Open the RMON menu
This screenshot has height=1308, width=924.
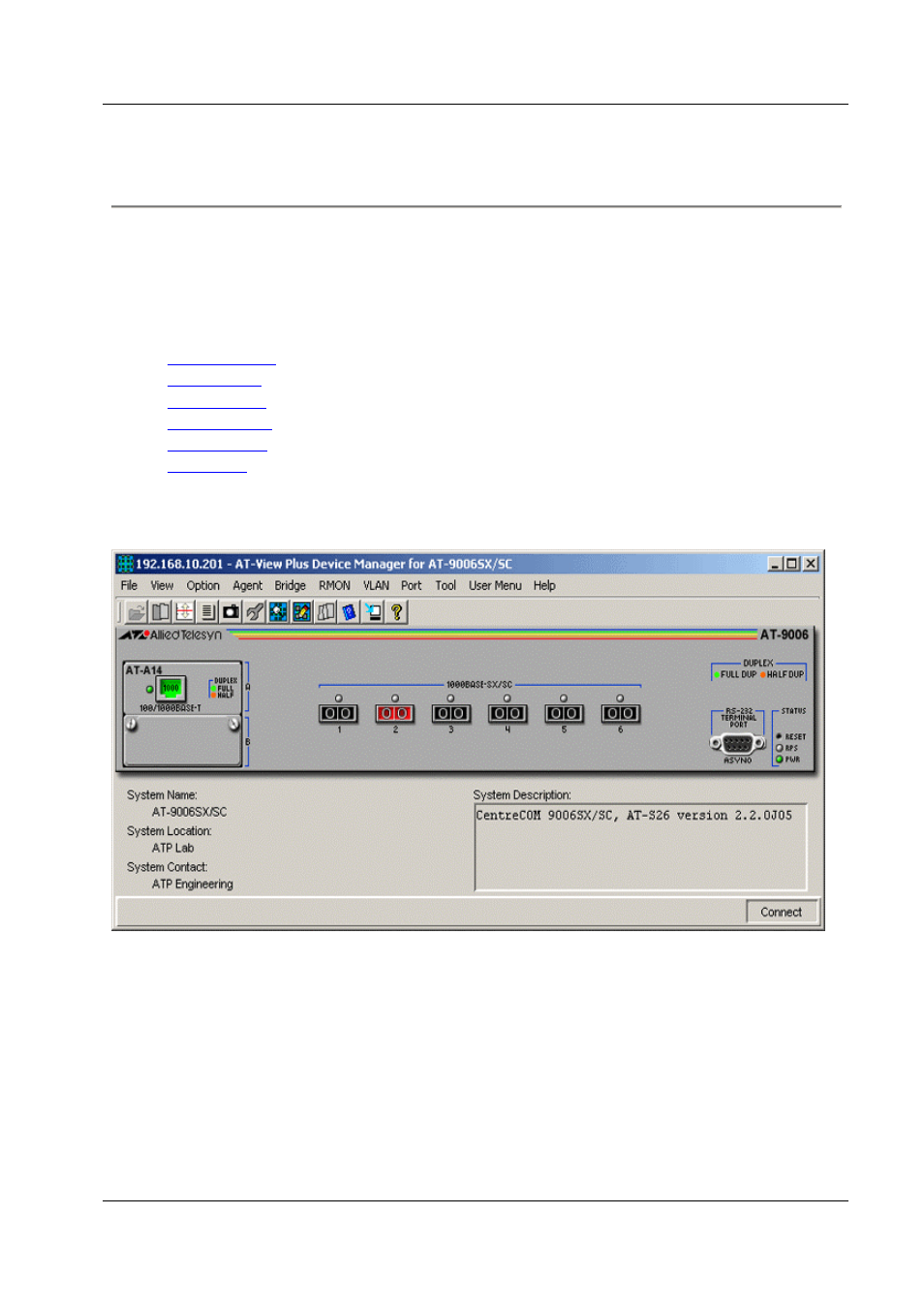click(334, 585)
